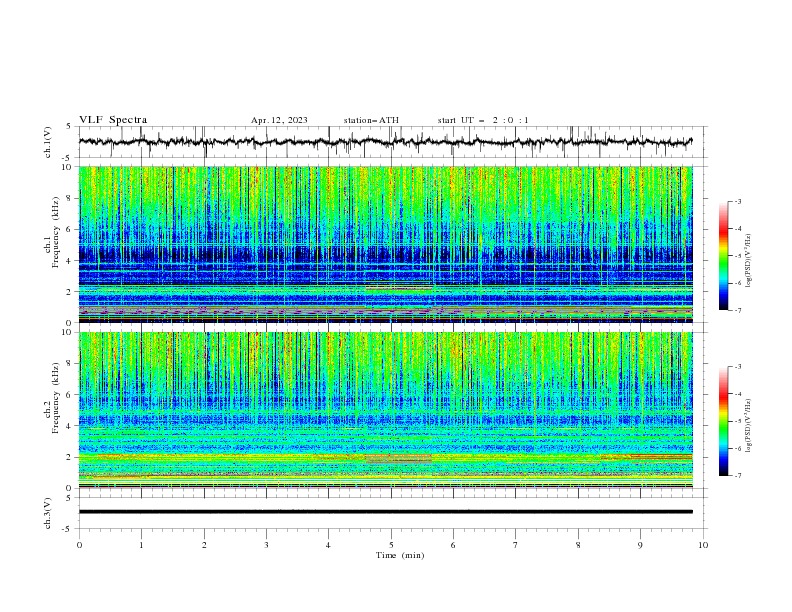The height and width of the screenshot is (612, 792).
Task: Click the -5 tick on ch.3(V) axis
Action: click(67, 529)
